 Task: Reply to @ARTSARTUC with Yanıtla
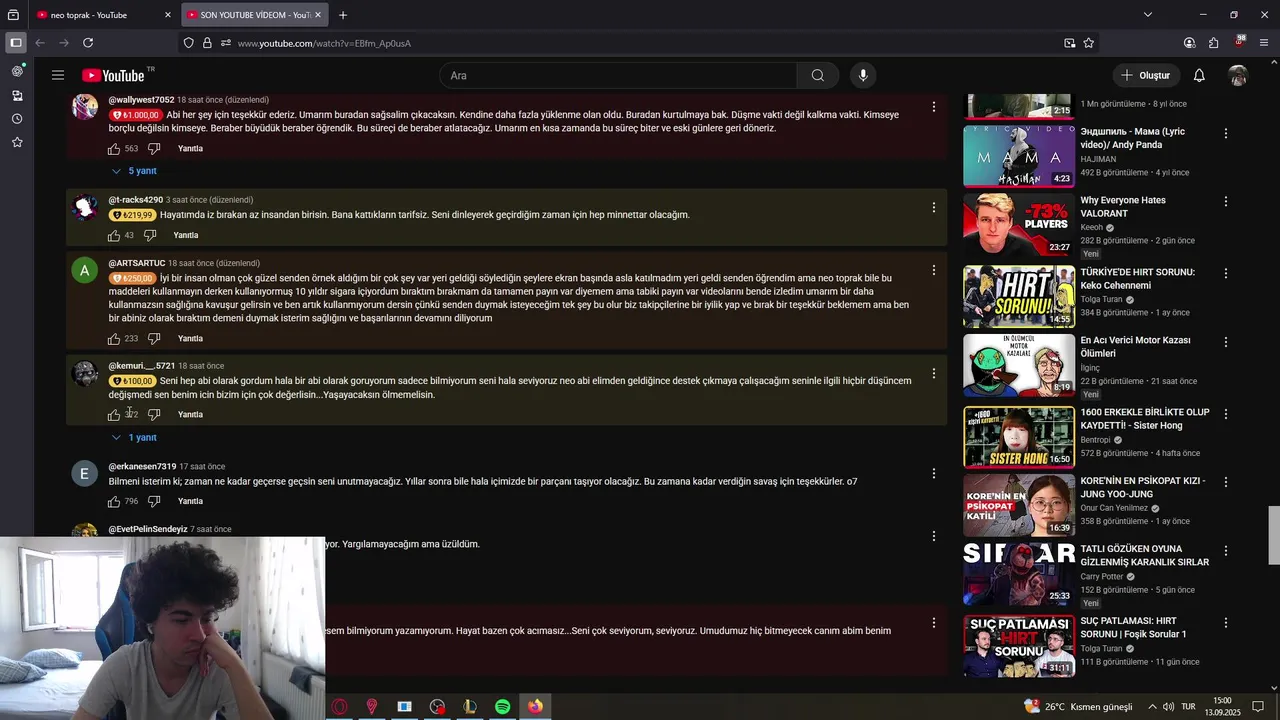click(x=190, y=339)
